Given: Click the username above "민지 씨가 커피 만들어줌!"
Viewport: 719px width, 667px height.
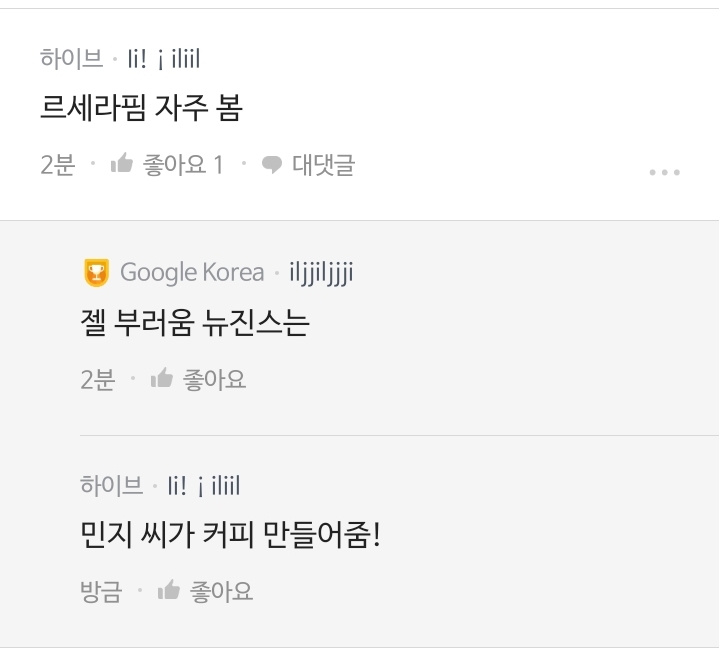Looking at the screenshot, I should (x=204, y=486).
